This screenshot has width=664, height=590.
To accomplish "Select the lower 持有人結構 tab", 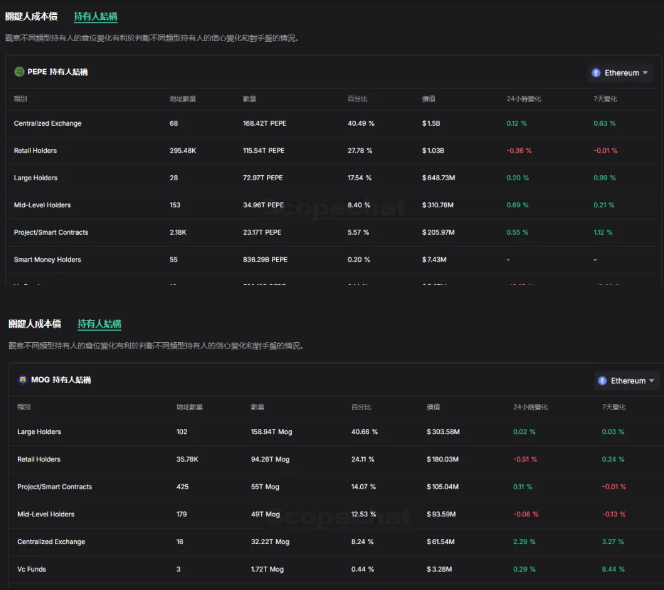I will pyautogui.click(x=99, y=324).
